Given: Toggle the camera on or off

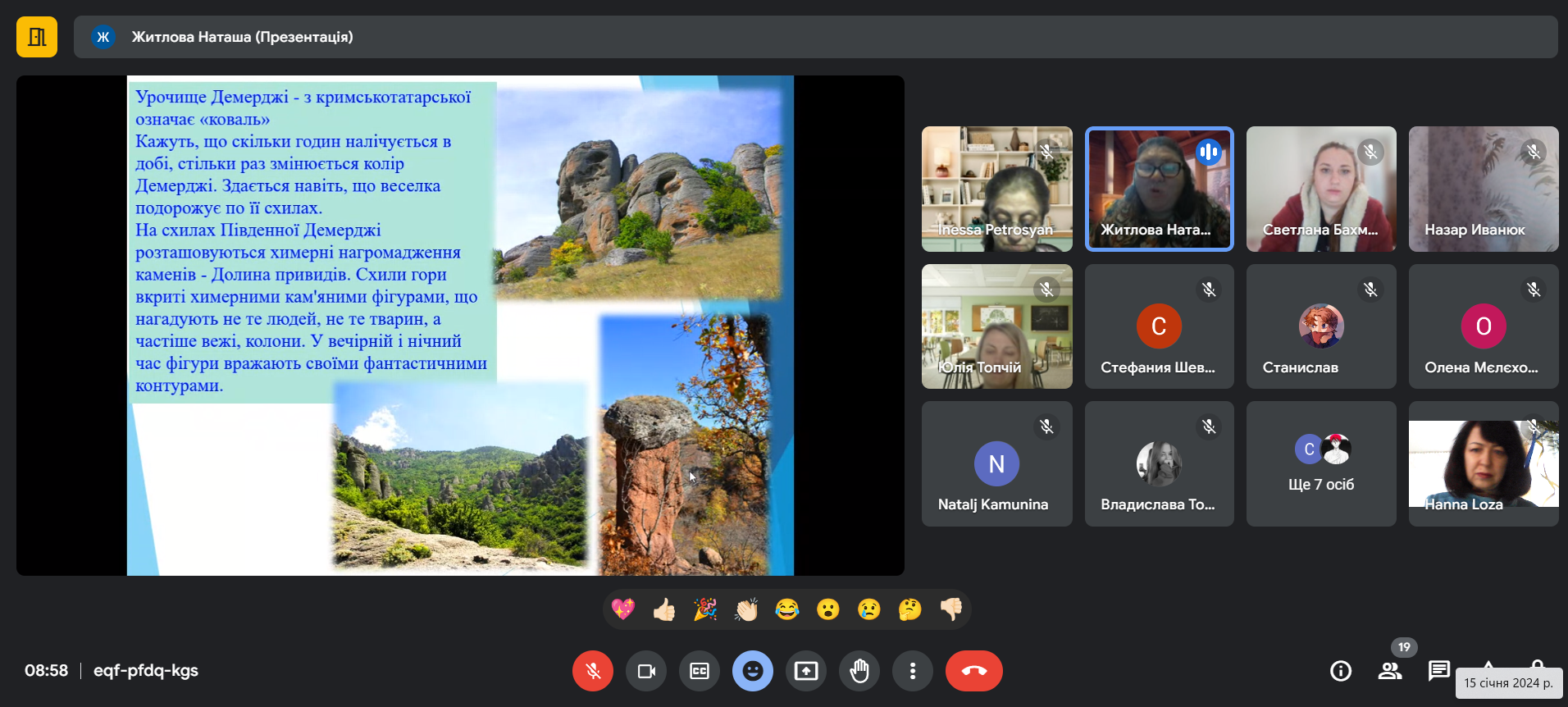Looking at the screenshot, I should (646, 671).
